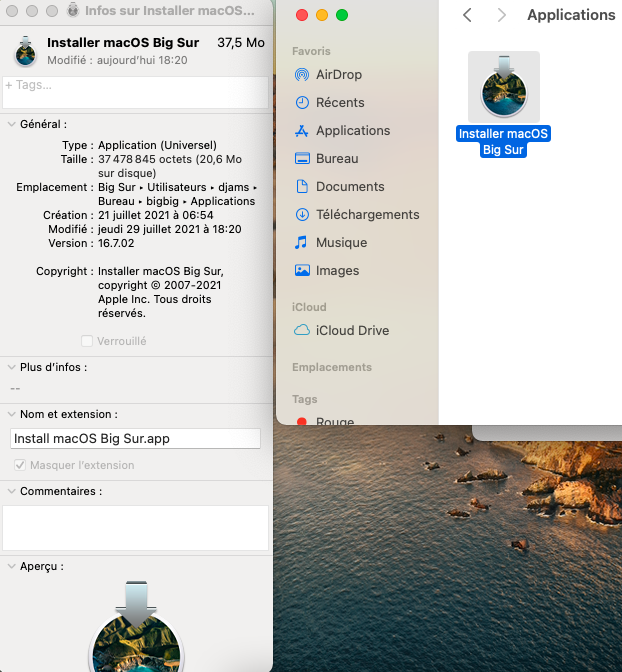Click the Bureau desktop icon in sidebar
622x672 pixels.
click(x=302, y=159)
